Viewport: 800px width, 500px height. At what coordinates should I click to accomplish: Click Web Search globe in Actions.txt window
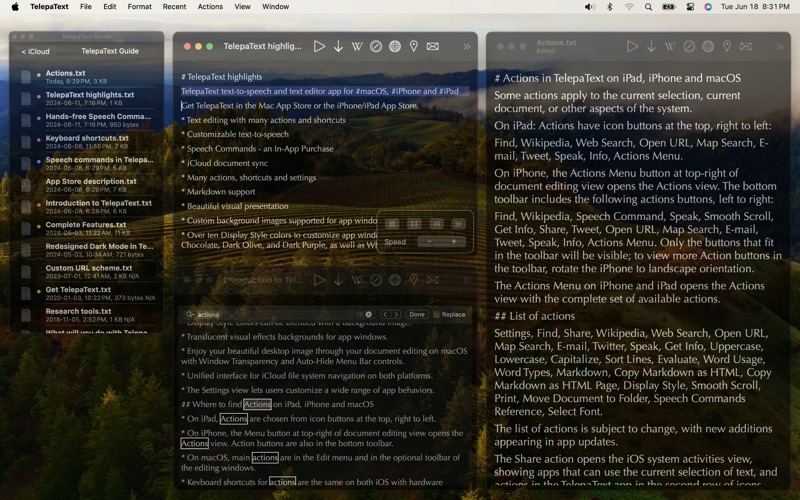point(708,46)
